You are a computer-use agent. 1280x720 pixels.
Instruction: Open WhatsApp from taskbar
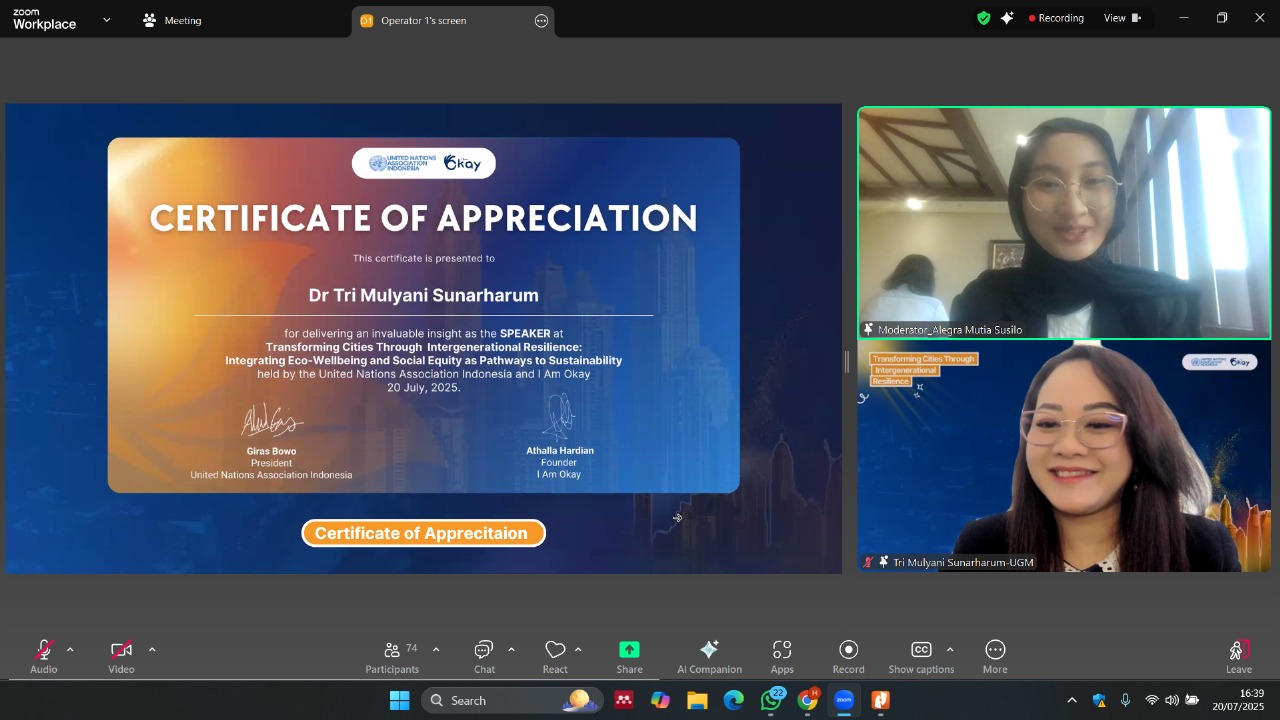point(771,700)
